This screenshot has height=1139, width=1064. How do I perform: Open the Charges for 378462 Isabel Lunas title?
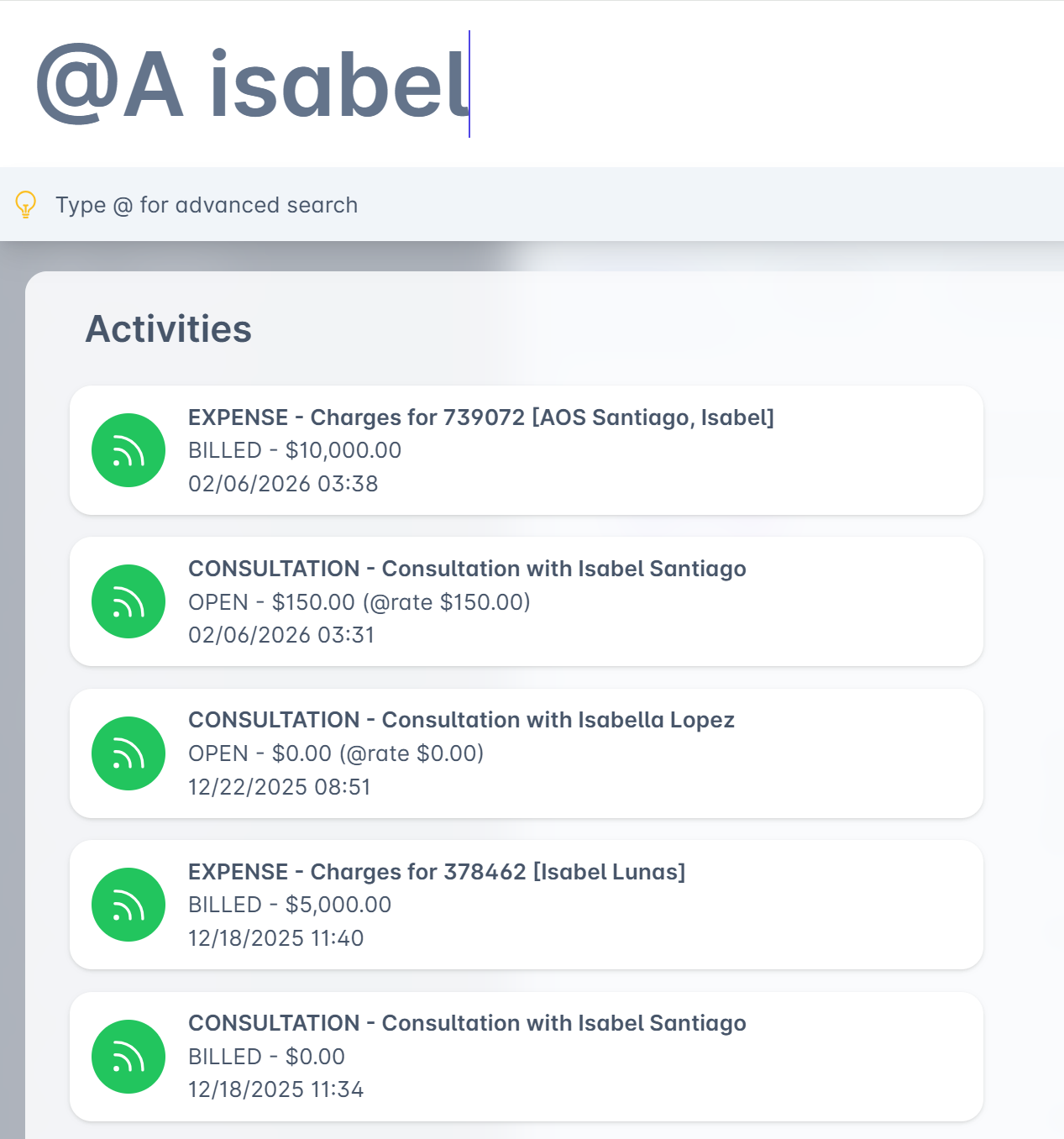(436, 872)
